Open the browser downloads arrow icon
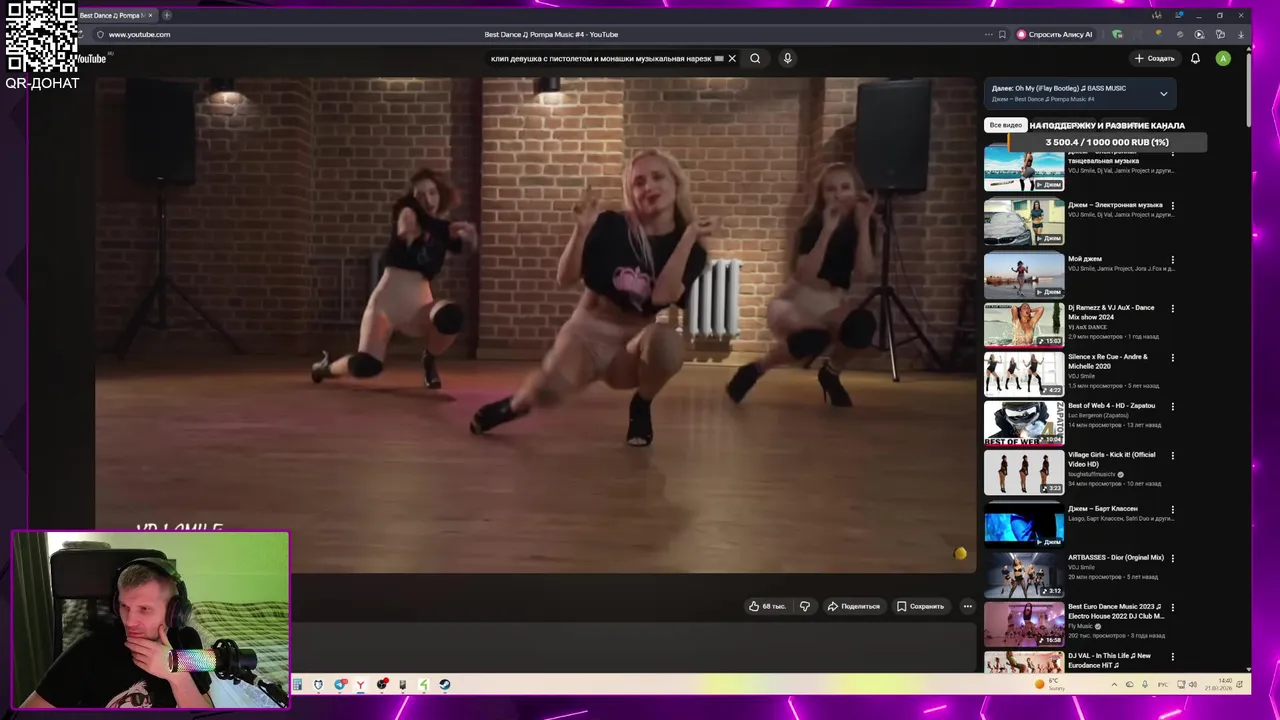The width and height of the screenshot is (1280, 720). pyautogui.click(x=1241, y=34)
